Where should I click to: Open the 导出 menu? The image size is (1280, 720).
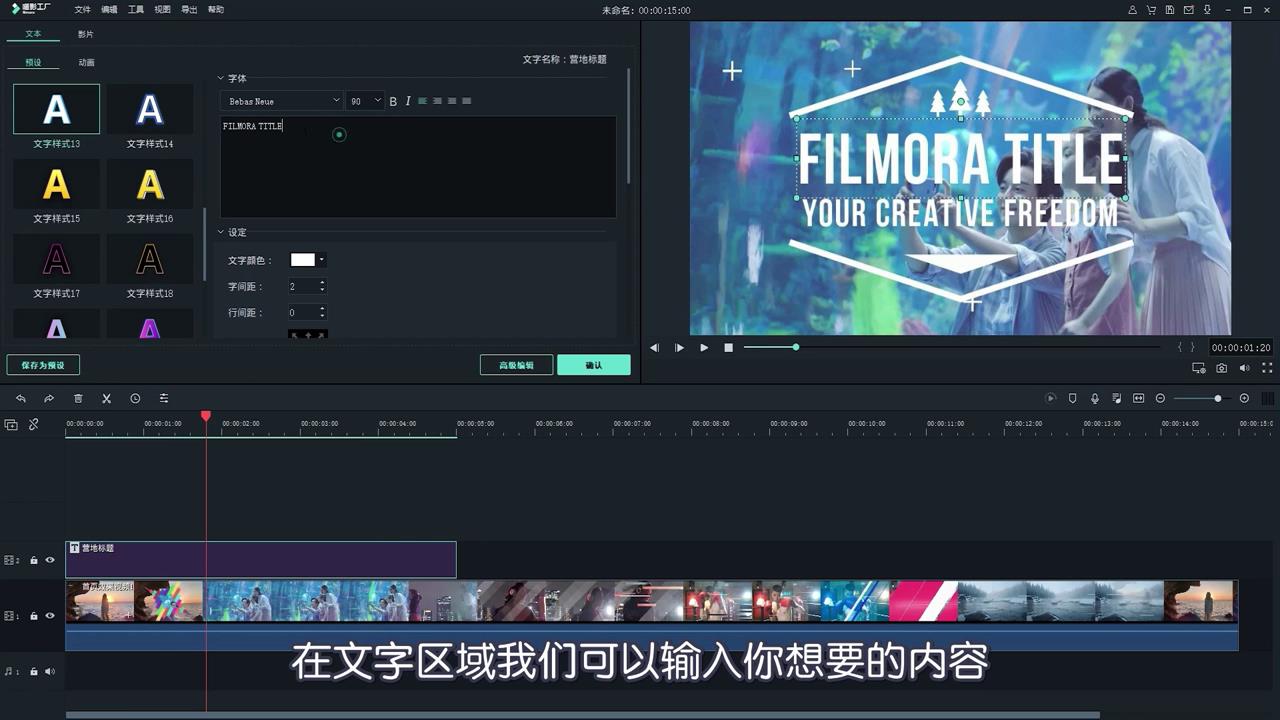(x=189, y=10)
